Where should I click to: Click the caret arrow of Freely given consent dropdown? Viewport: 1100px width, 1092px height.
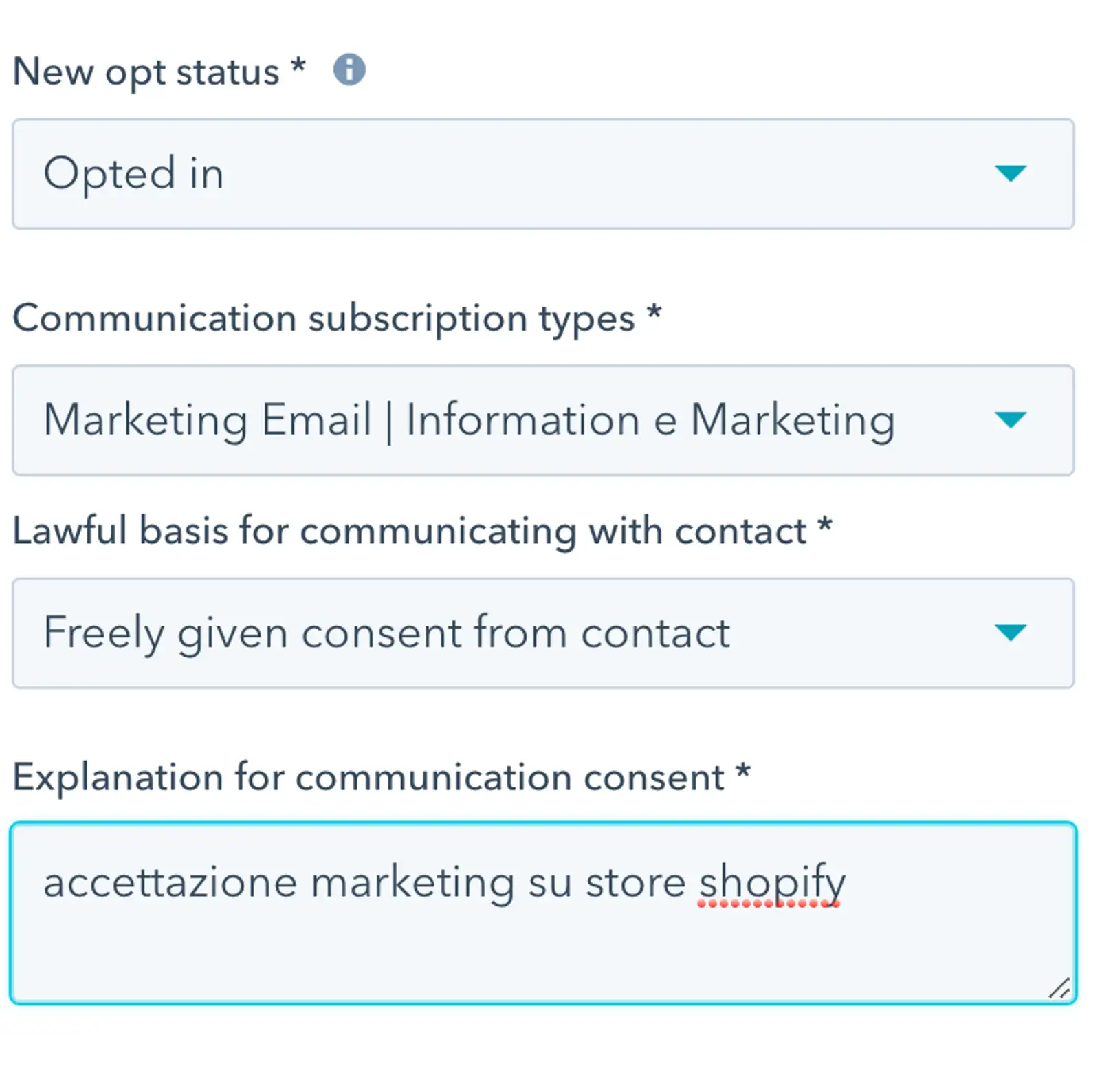1010,633
